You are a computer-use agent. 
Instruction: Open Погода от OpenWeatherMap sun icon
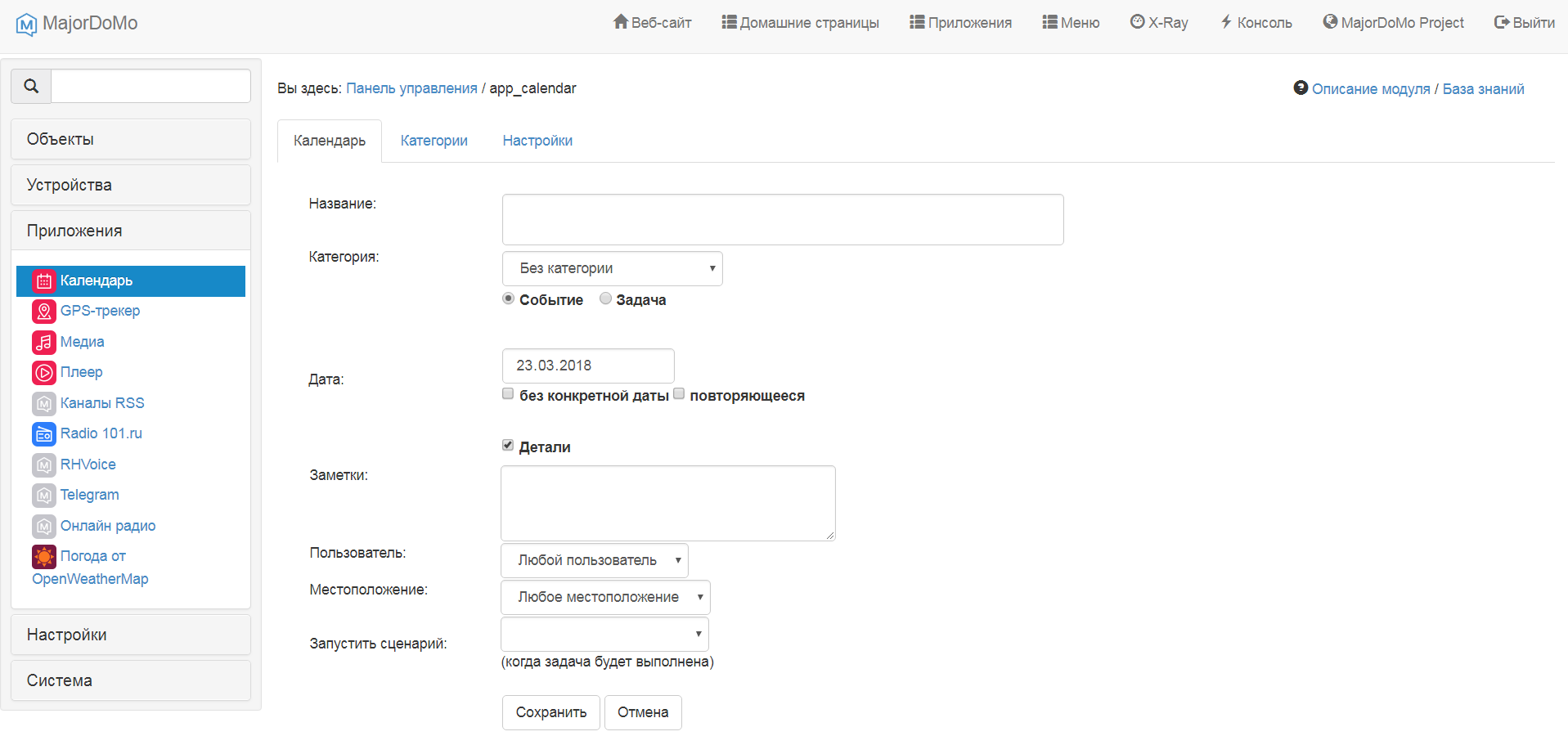tap(44, 557)
